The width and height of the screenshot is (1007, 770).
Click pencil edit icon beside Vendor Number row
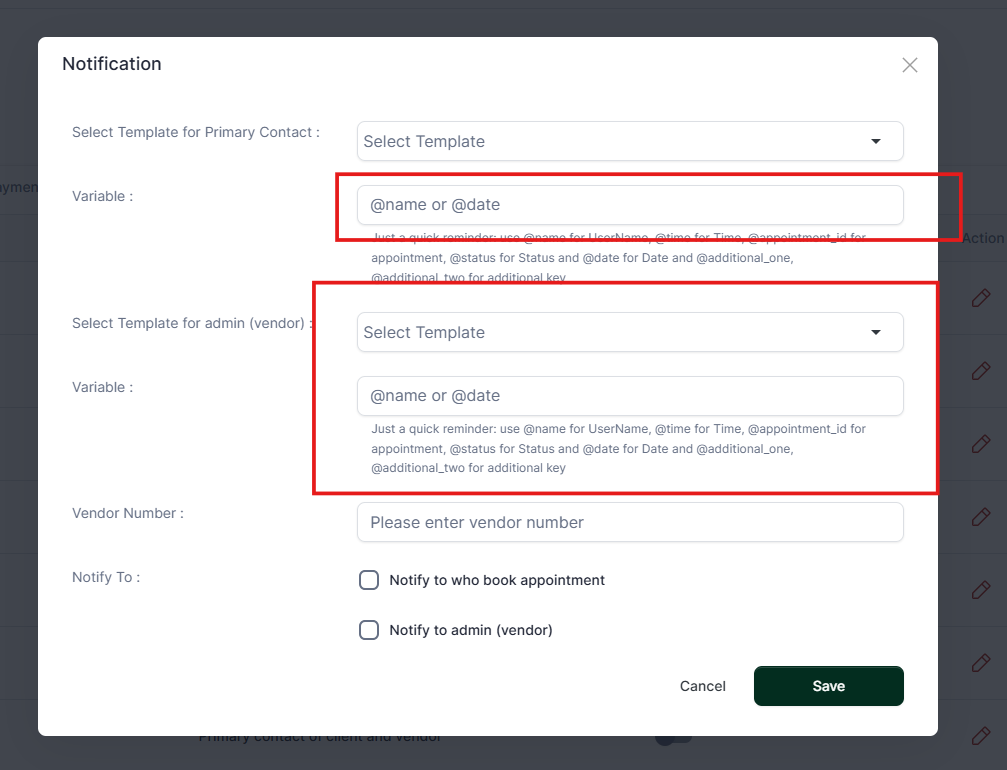coord(980,516)
